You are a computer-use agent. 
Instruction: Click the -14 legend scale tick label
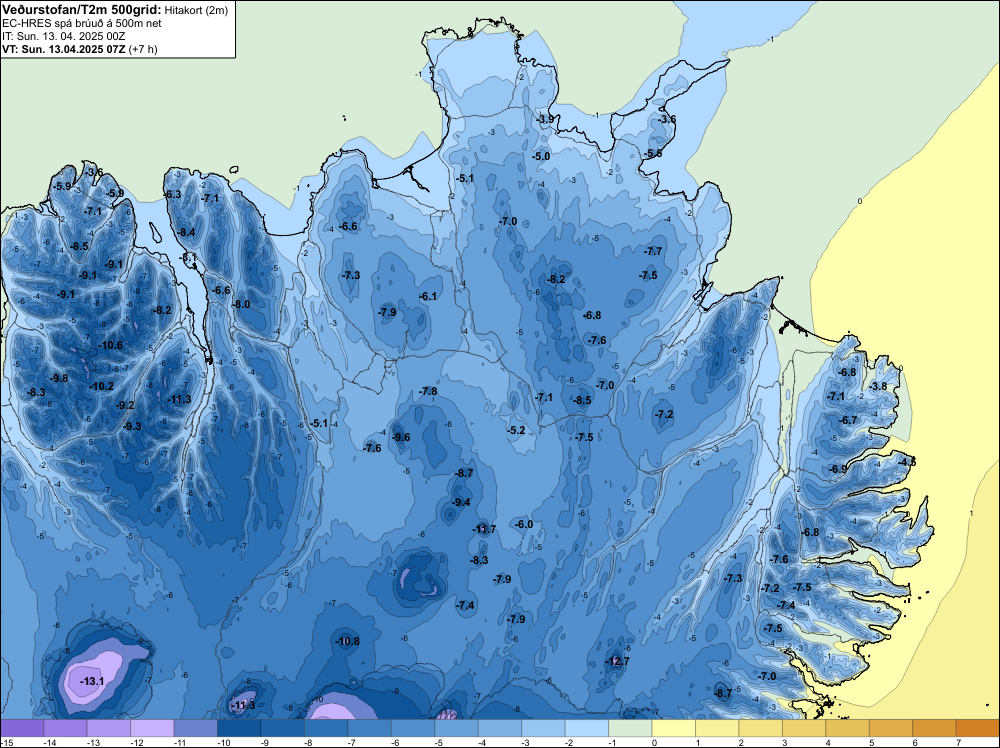click(50, 743)
